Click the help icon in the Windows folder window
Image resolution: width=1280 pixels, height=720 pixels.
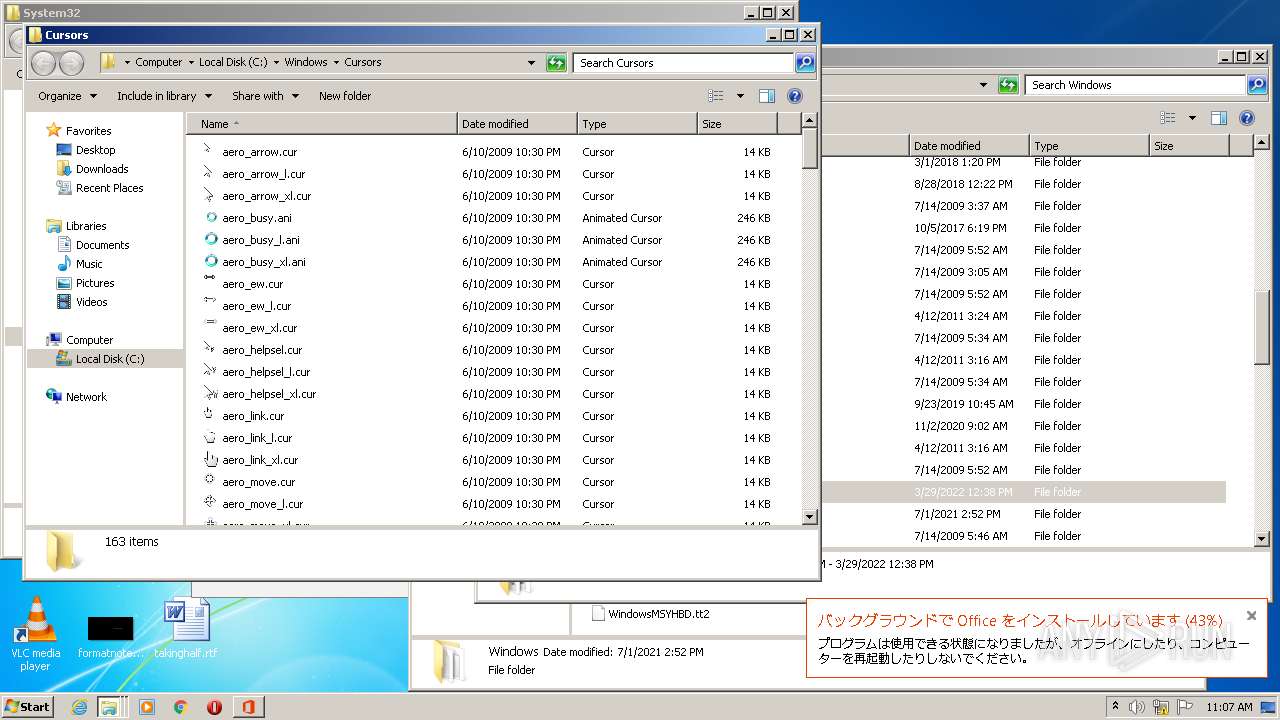coord(1247,118)
